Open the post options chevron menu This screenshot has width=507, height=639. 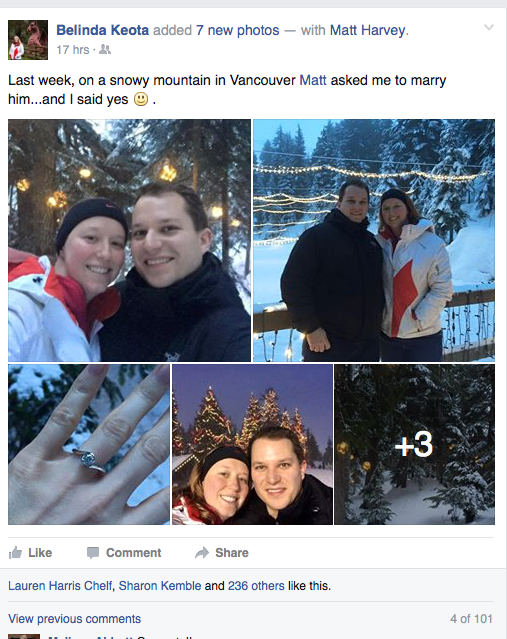click(x=489, y=28)
